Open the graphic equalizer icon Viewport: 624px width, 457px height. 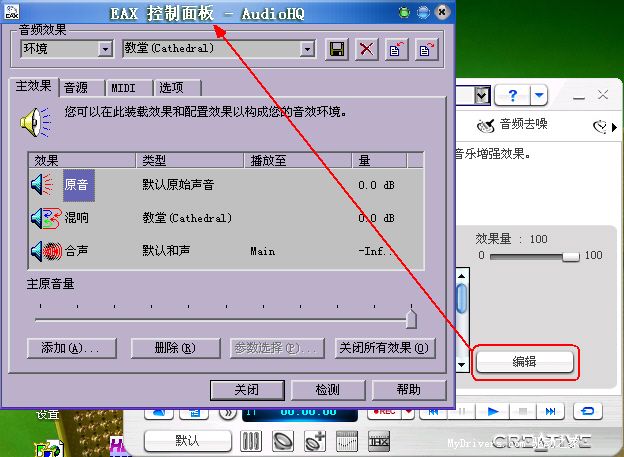(347, 441)
